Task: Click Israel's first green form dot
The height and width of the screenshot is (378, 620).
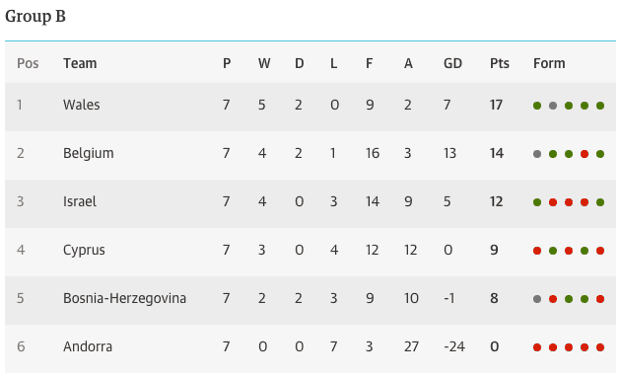Action: pyautogui.click(x=537, y=202)
